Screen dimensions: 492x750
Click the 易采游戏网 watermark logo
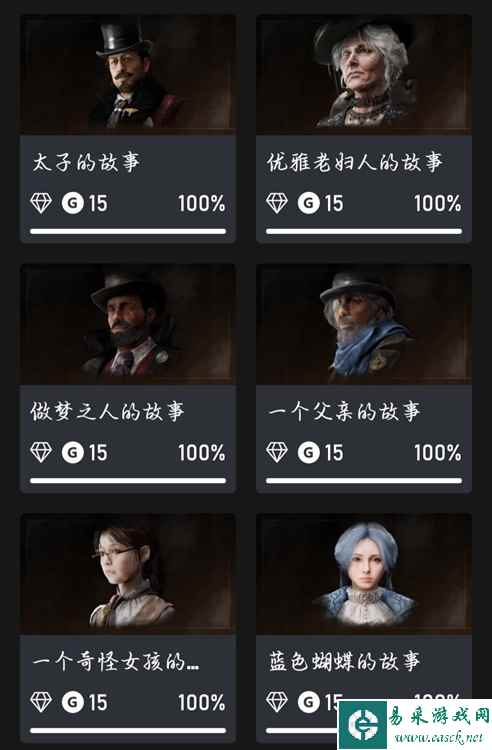(415, 725)
